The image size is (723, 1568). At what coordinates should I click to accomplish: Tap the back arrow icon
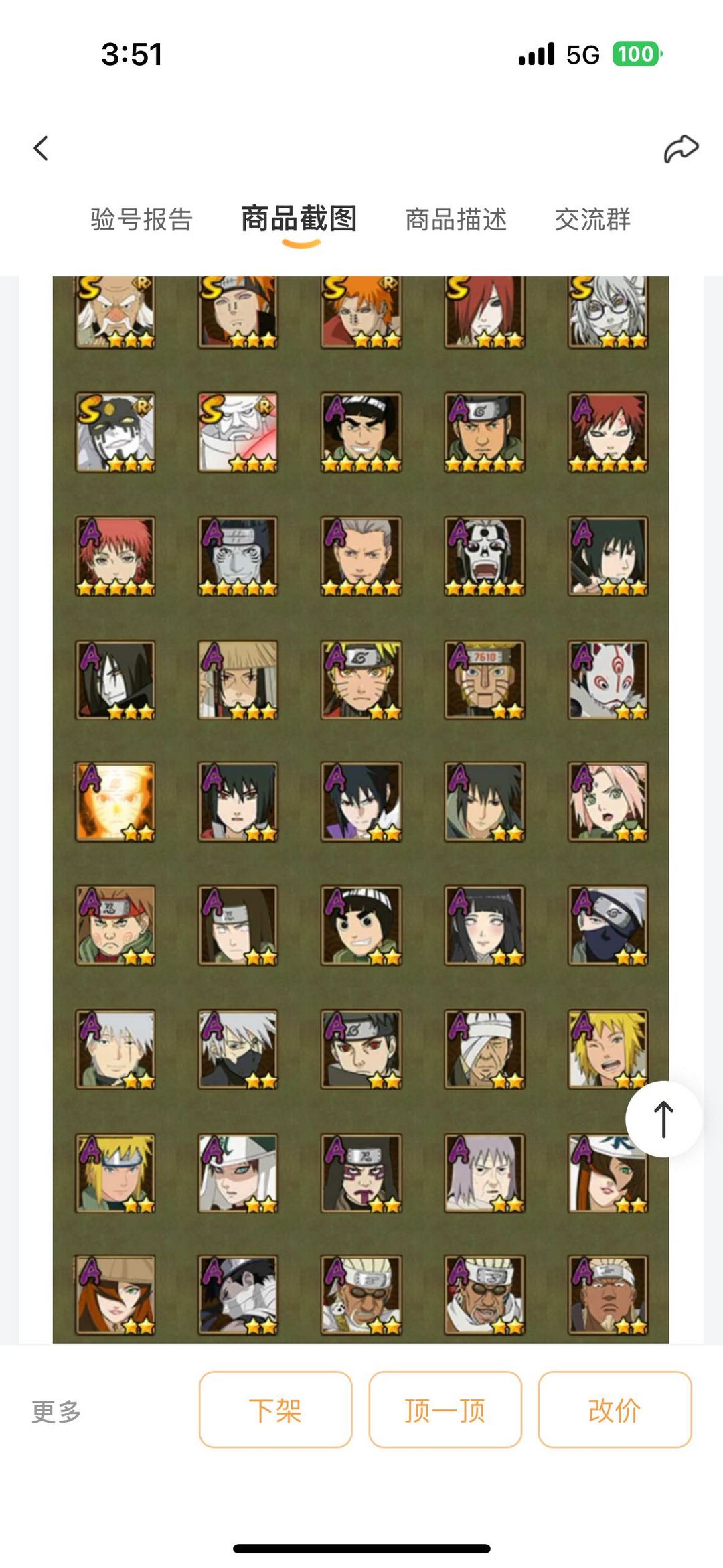coord(41,148)
